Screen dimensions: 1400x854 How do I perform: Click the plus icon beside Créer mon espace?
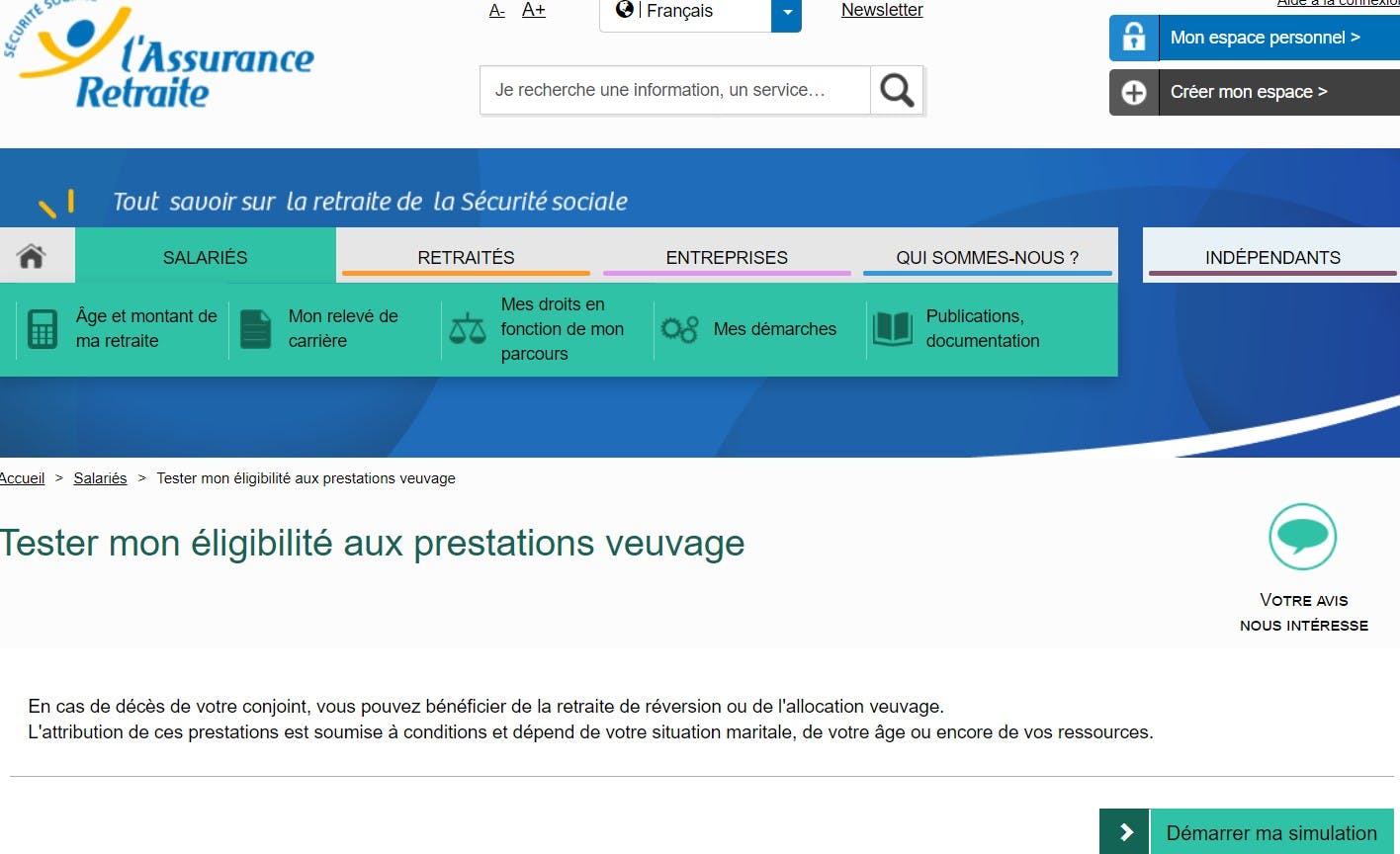(1133, 92)
